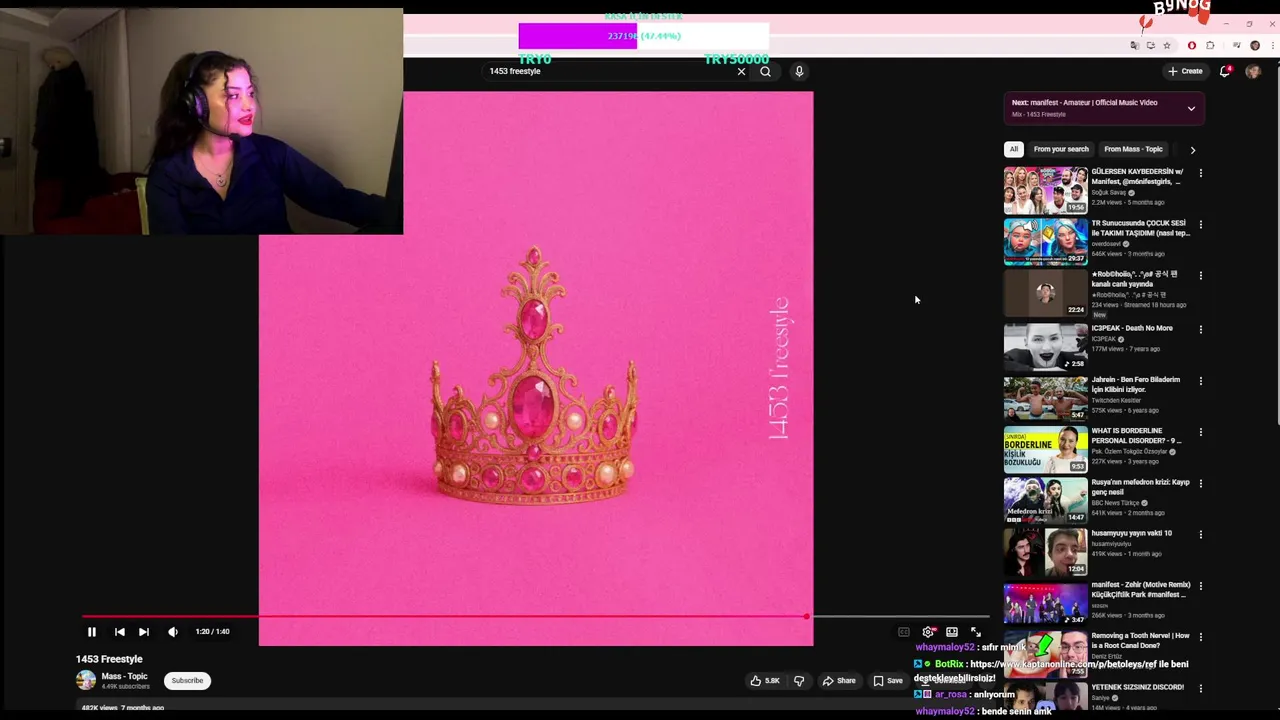1280x720 pixels.
Task: Go to previous video in player
Action: click(x=119, y=632)
